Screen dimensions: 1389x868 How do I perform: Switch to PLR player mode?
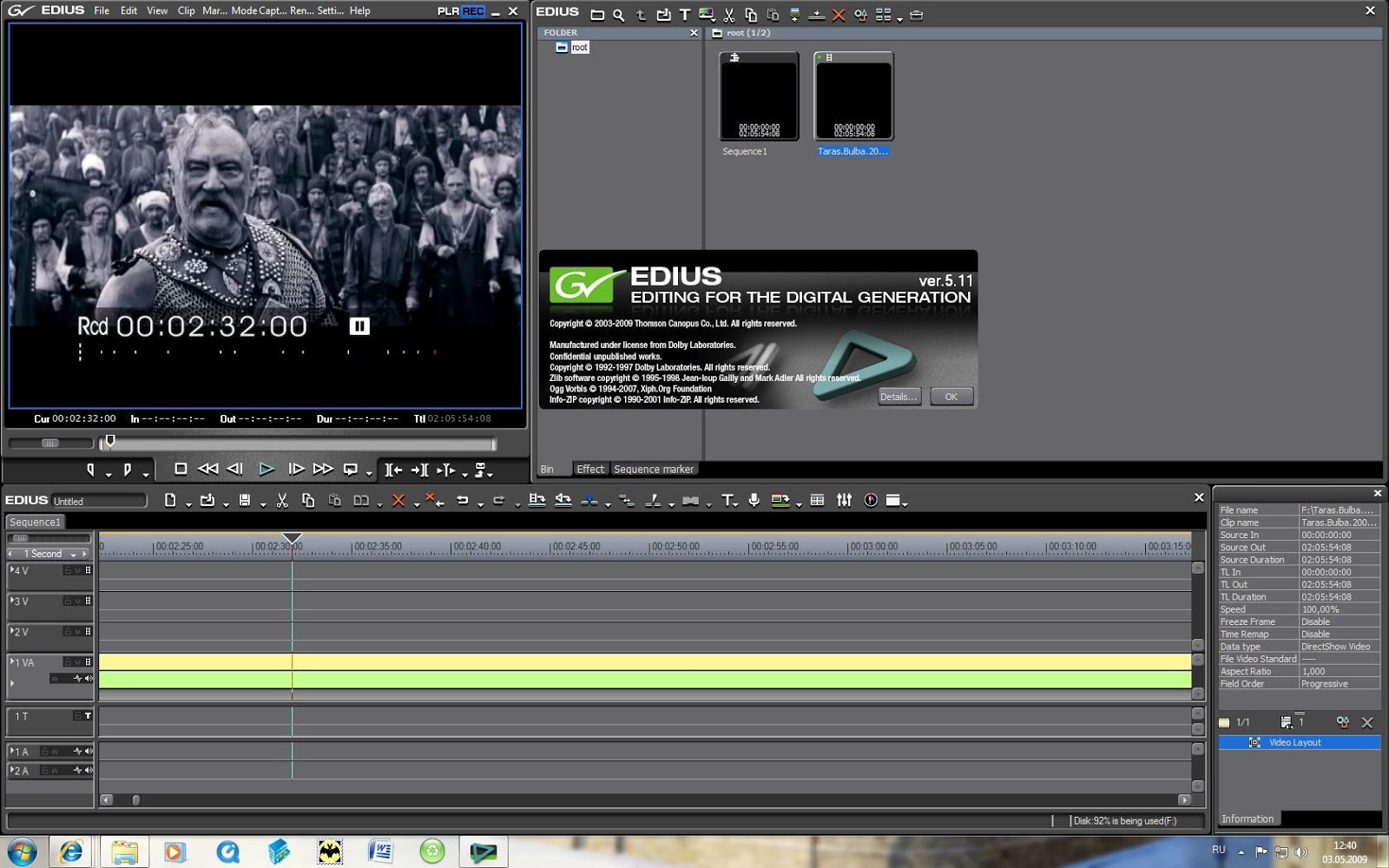[x=448, y=10]
